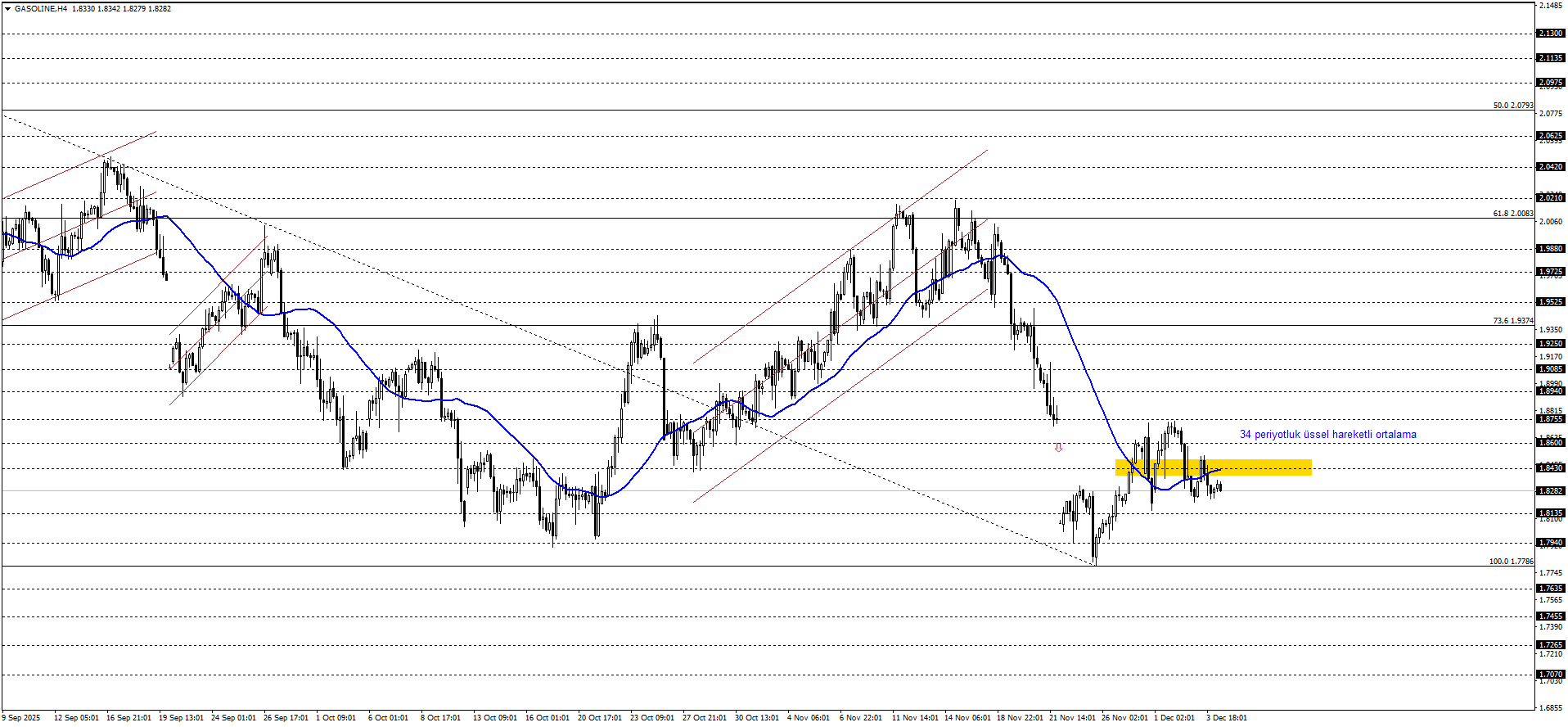
Task: Click the 73.6 1.9374 Fibonacci label
Action: [1512, 321]
